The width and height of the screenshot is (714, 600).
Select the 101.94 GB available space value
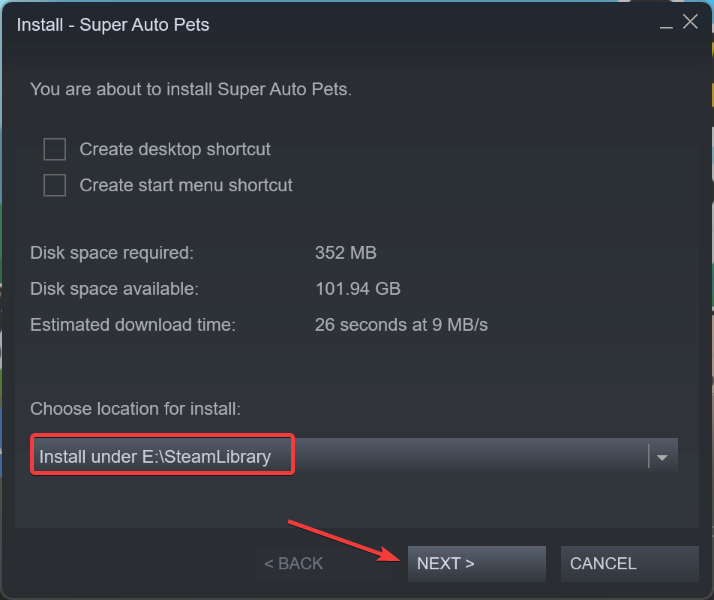tap(358, 289)
